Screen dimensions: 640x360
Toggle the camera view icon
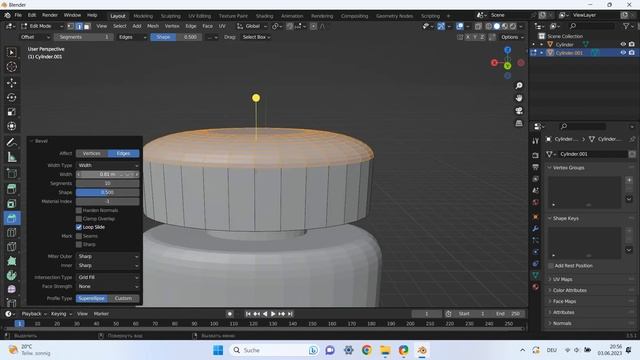point(519,111)
